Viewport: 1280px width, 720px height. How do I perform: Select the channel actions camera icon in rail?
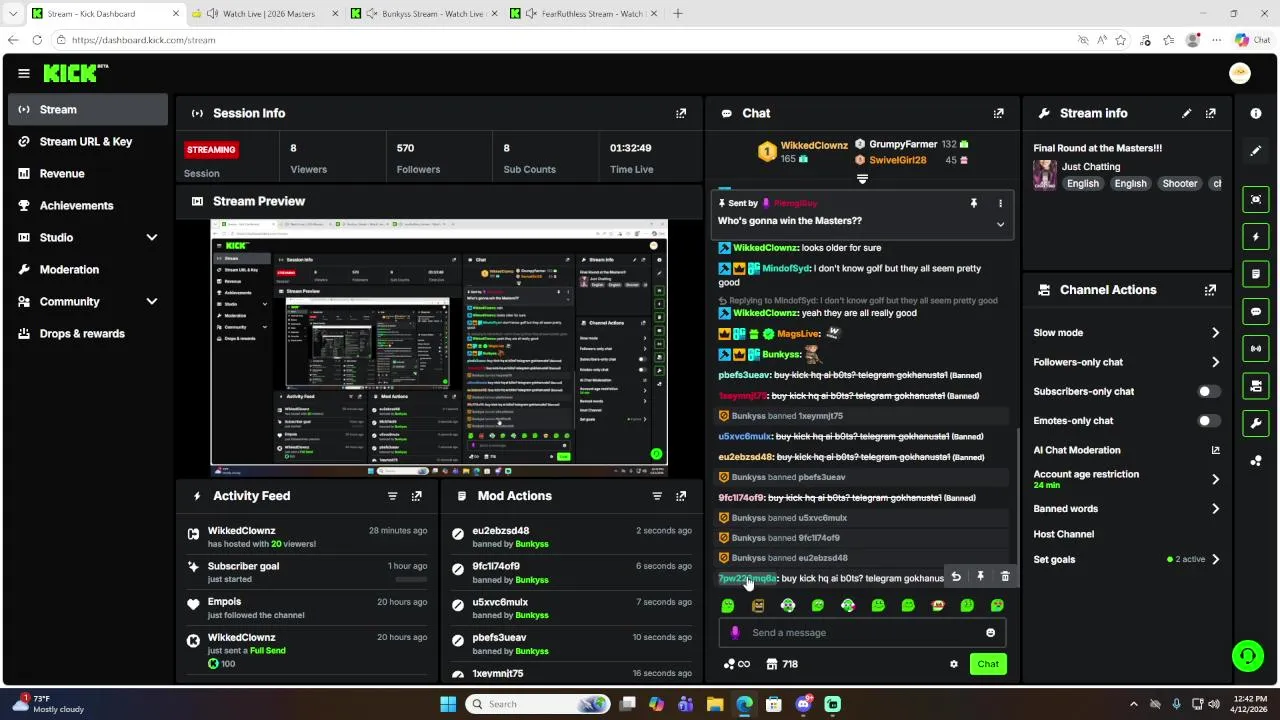click(x=1256, y=386)
